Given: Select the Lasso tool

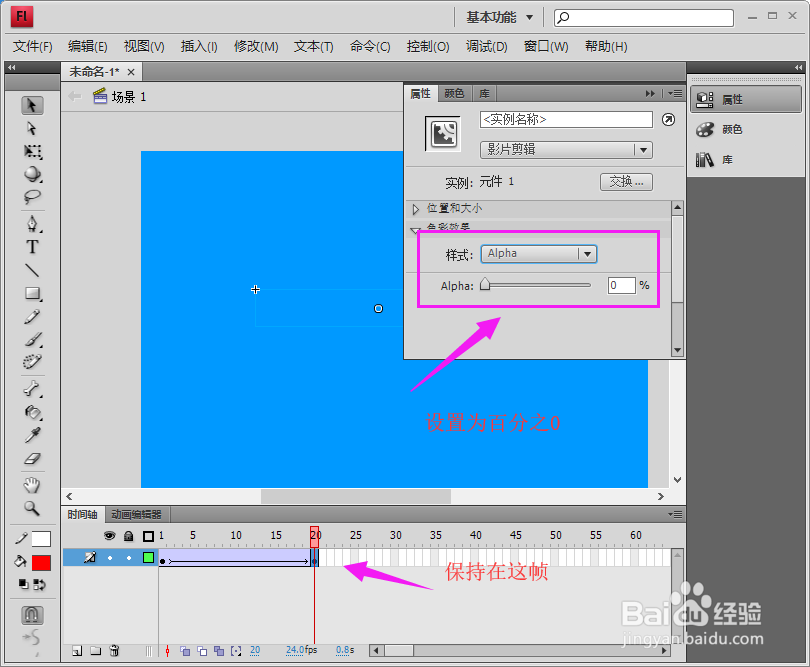Looking at the screenshot, I should point(32,197).
